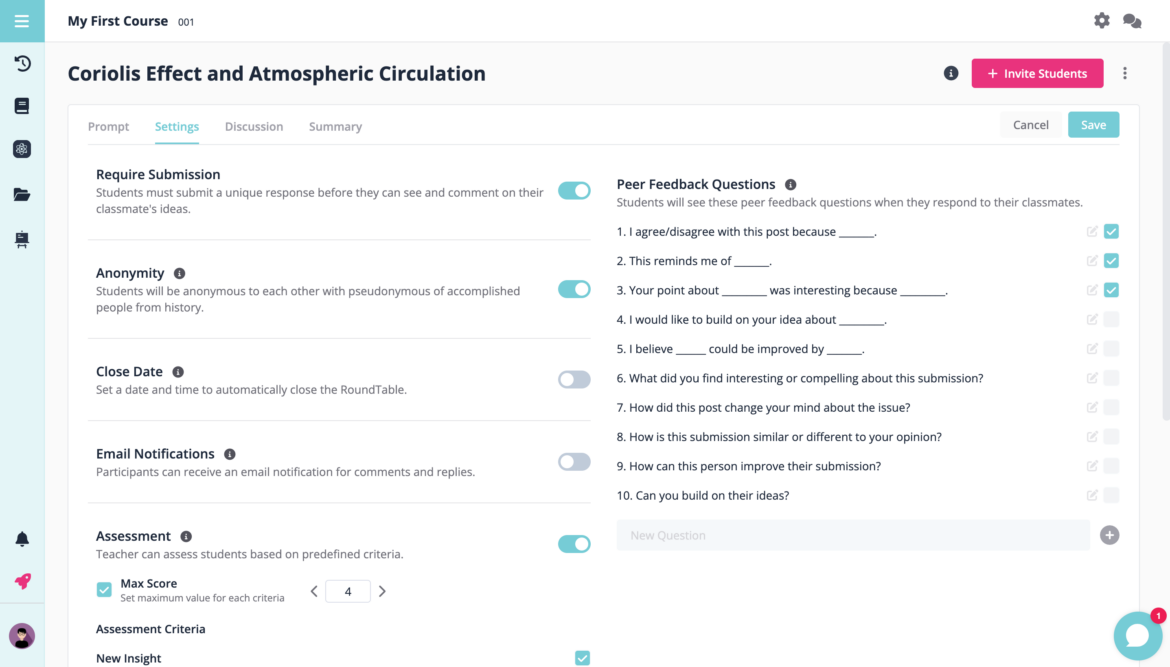Enable the Close Date toggle
The image size is (1170, 667).
574,379
